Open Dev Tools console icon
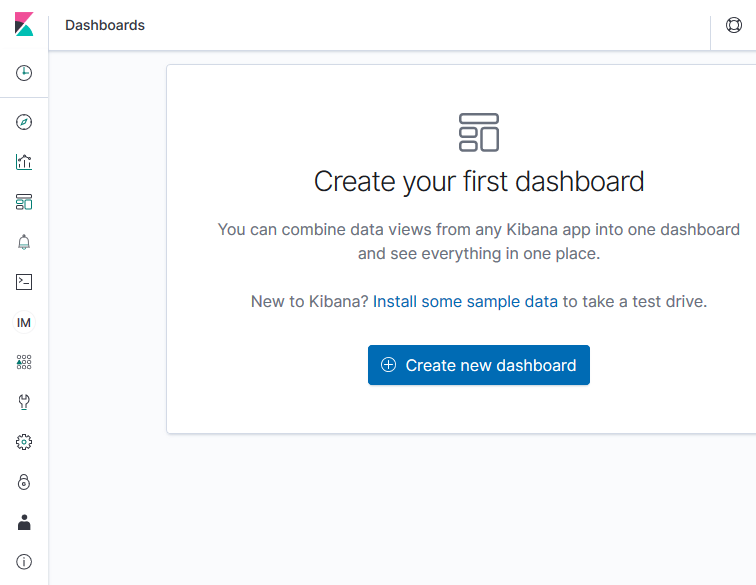Image resolution: width=756 pixels, height=585 pixels. point(24,282)
